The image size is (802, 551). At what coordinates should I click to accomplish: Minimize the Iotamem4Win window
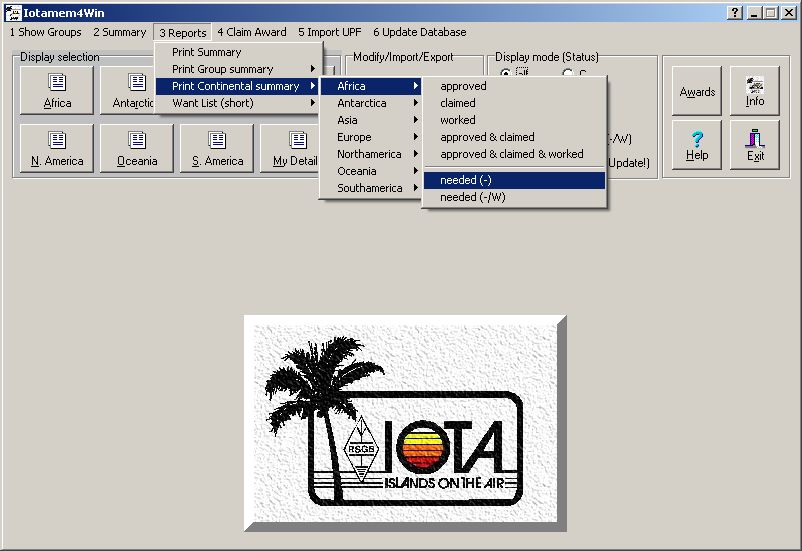pos(754,13)
